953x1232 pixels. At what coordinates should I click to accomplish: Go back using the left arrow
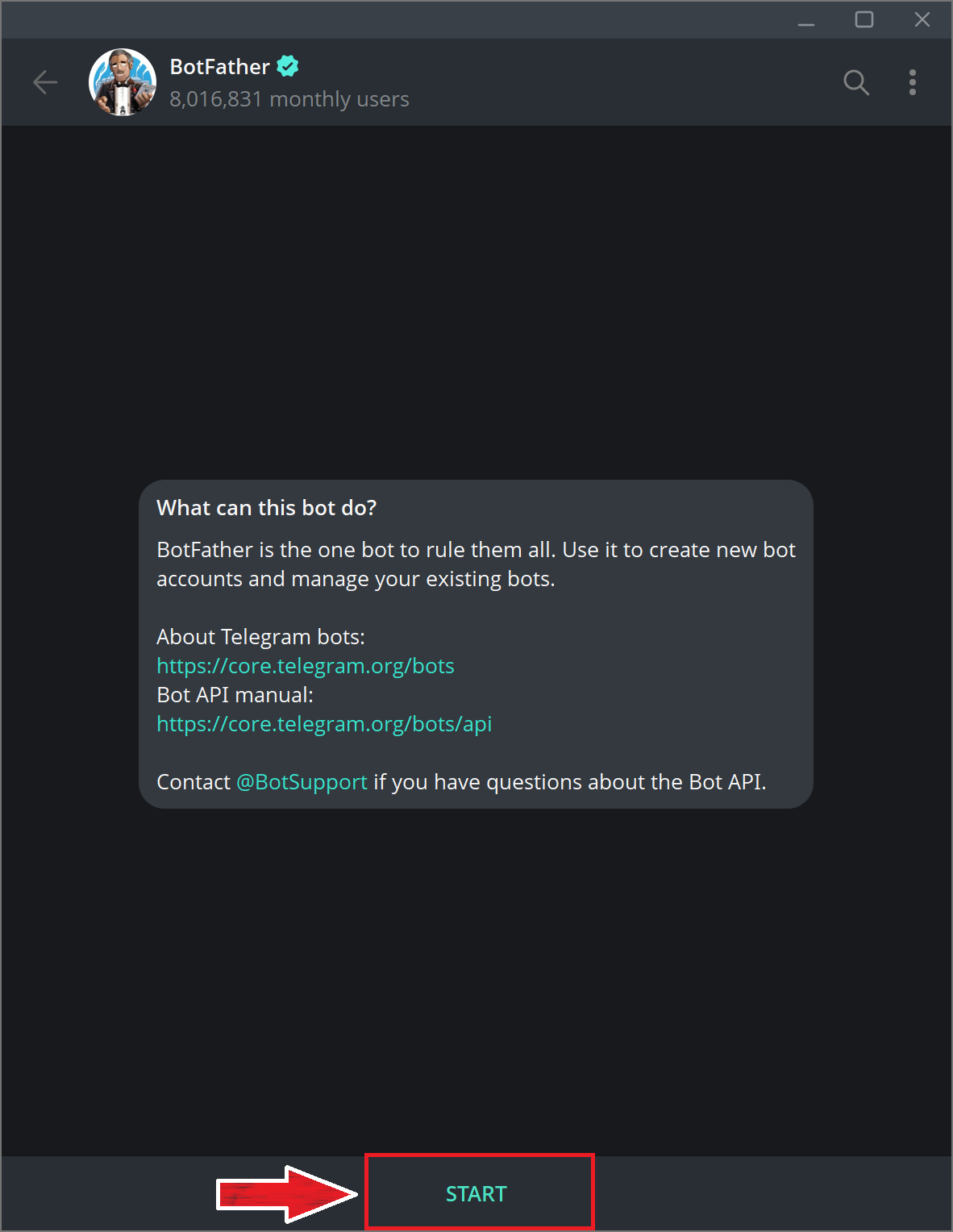(x=45, y=82)
